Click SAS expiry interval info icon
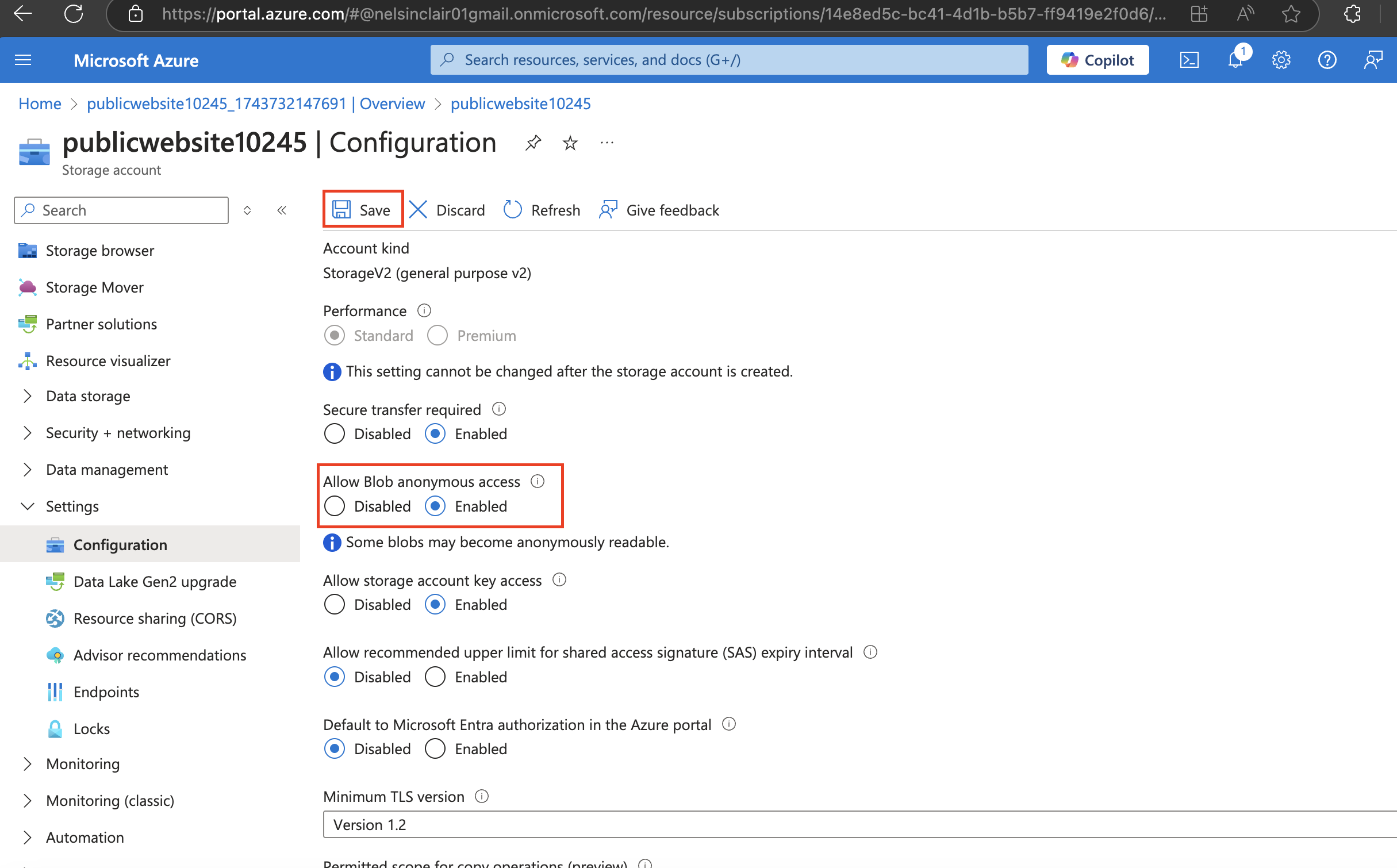 (x=870, y=652)
